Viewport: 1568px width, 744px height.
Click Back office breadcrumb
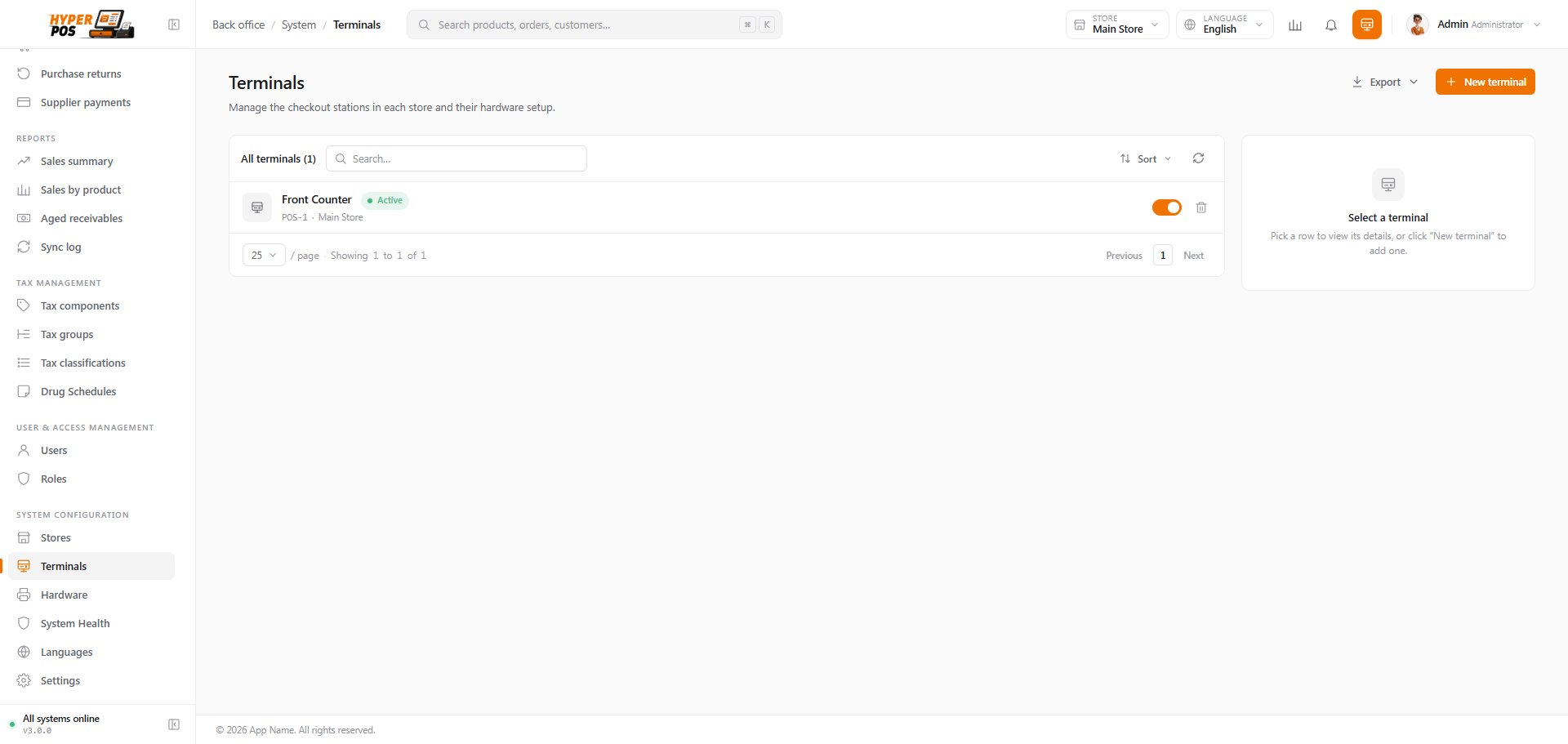pos(238,25)
